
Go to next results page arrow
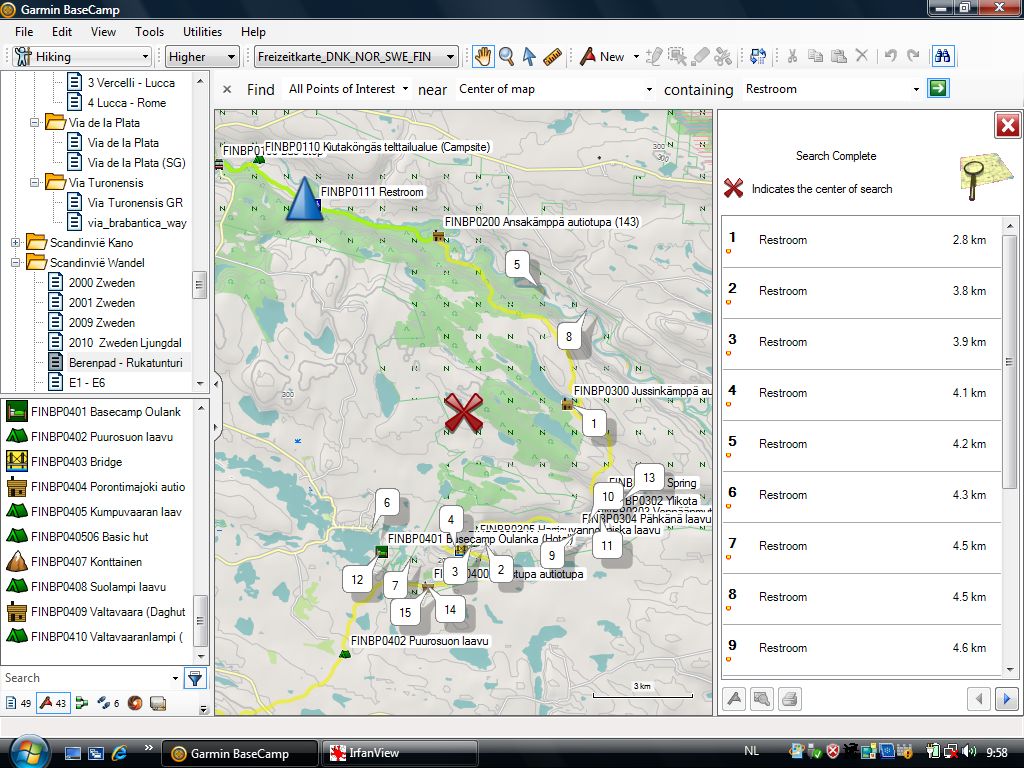point(1007,698)
